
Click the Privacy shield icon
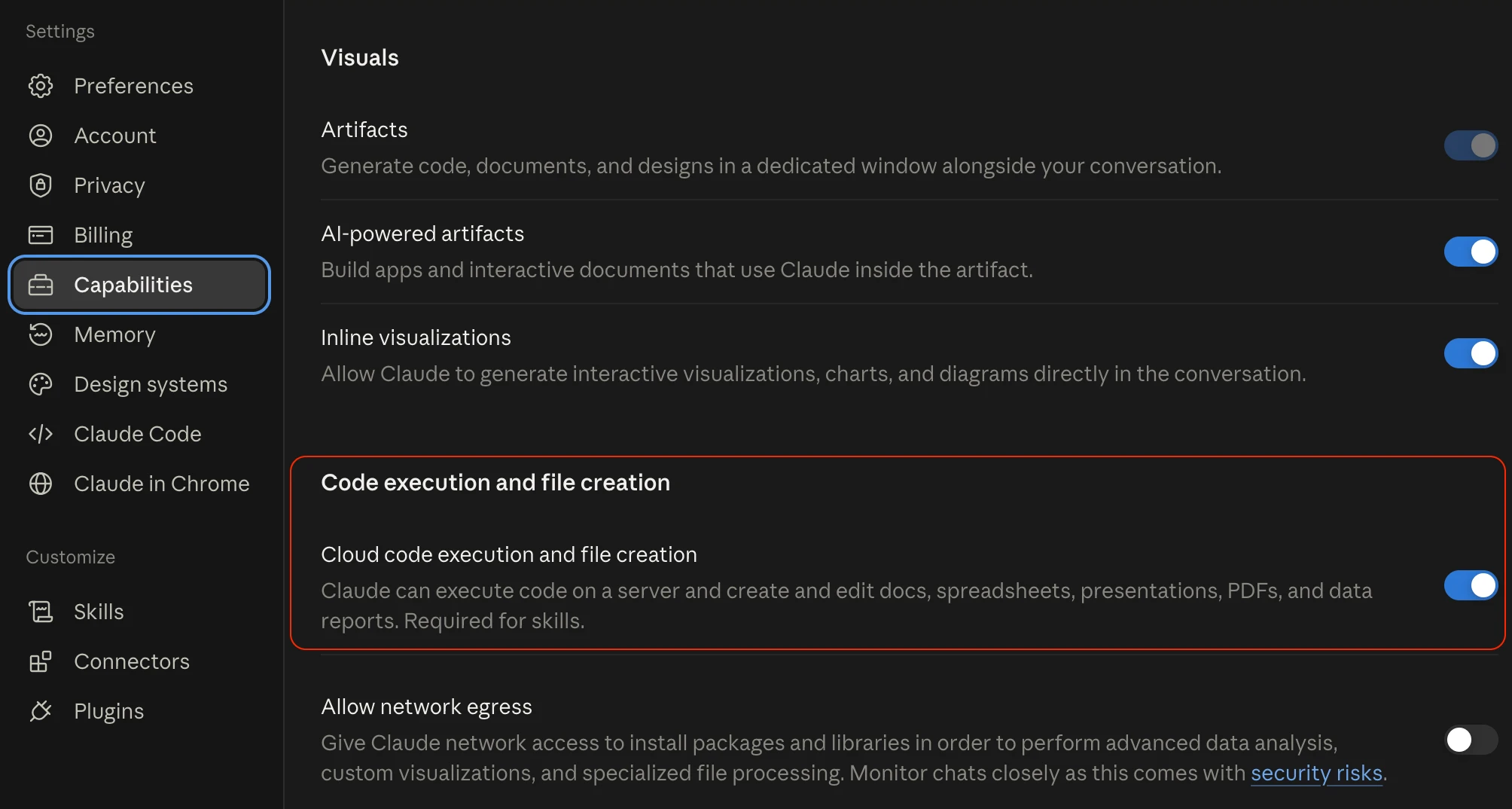(x=41, y=185)
